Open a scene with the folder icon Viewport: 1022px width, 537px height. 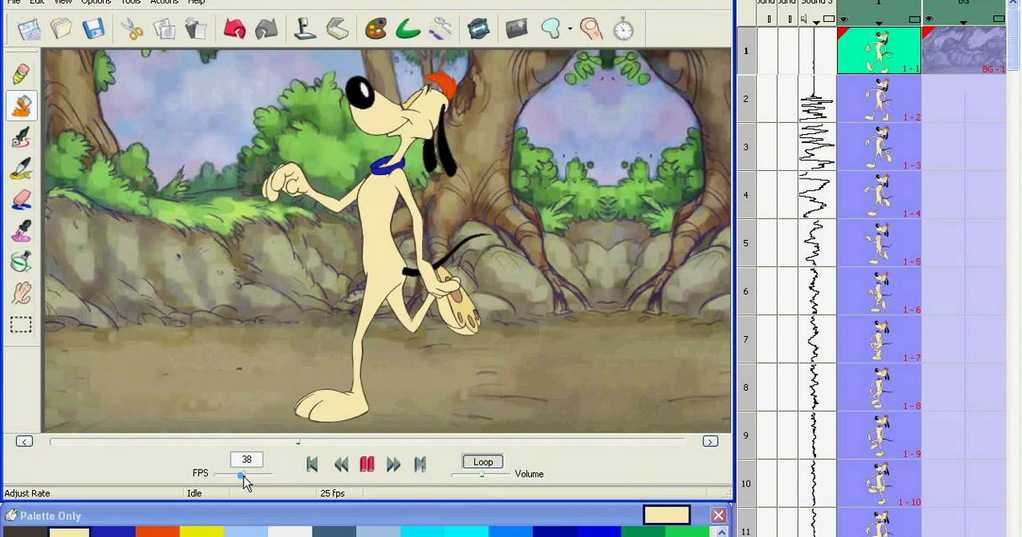pyautogui.click(x=61, y=29)
